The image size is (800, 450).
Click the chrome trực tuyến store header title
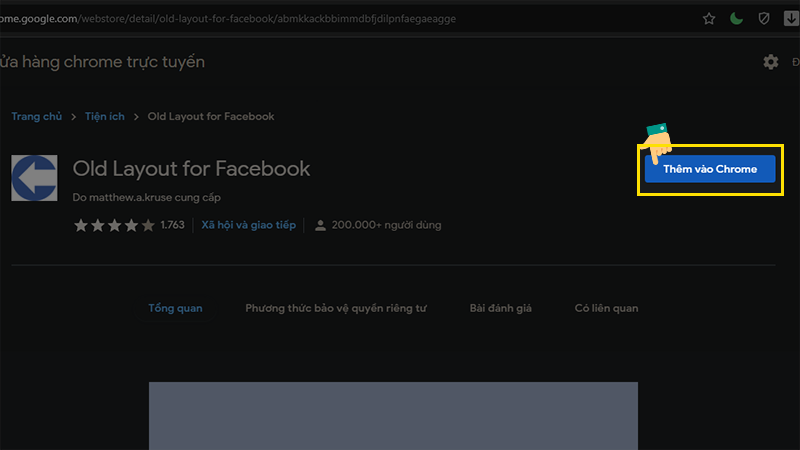pyautogui.click(x=102, y=62)
